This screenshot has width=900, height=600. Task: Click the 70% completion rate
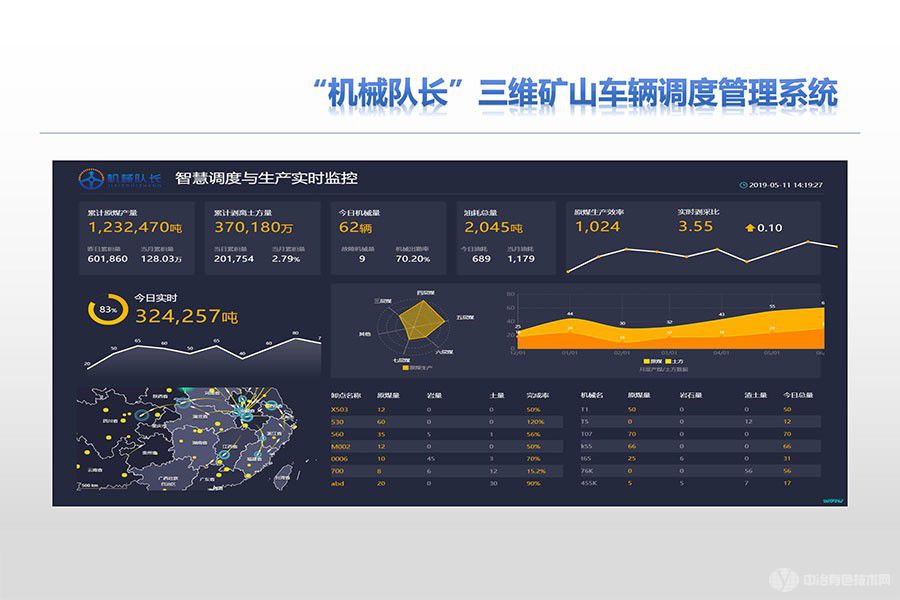click(534, 459)
